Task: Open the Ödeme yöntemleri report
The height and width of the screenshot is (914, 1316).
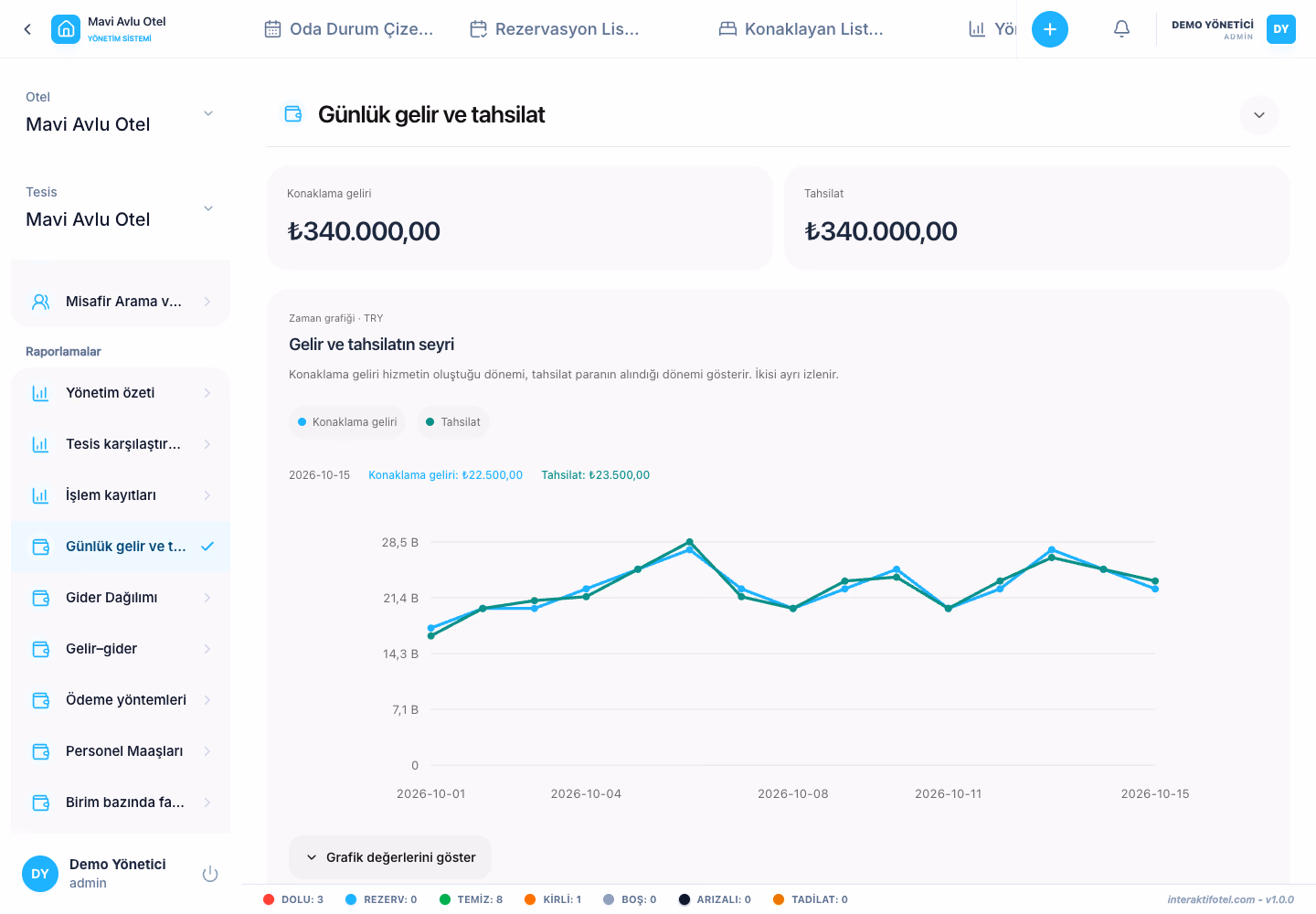Action: tap(121, 700)
